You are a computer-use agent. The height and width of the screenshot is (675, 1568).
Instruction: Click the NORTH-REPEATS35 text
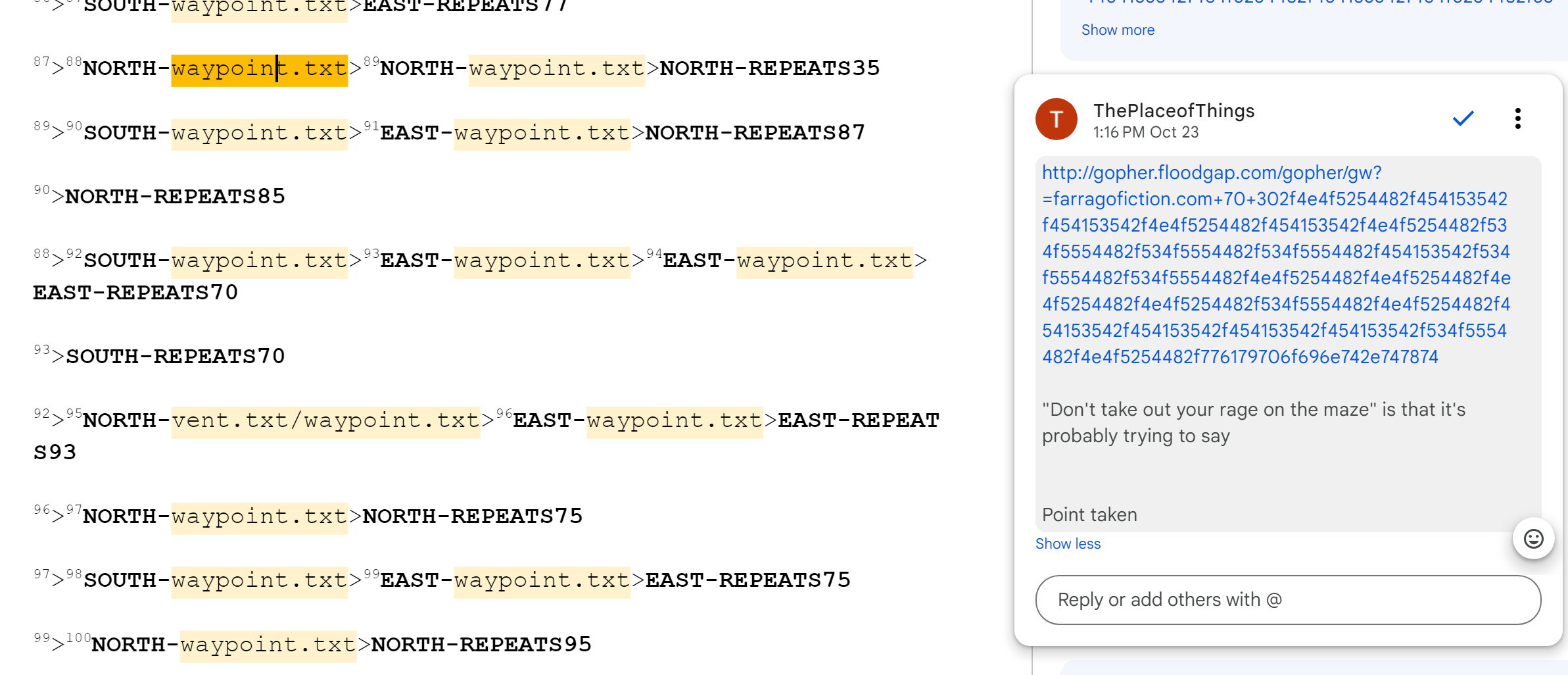coord(769,68)
